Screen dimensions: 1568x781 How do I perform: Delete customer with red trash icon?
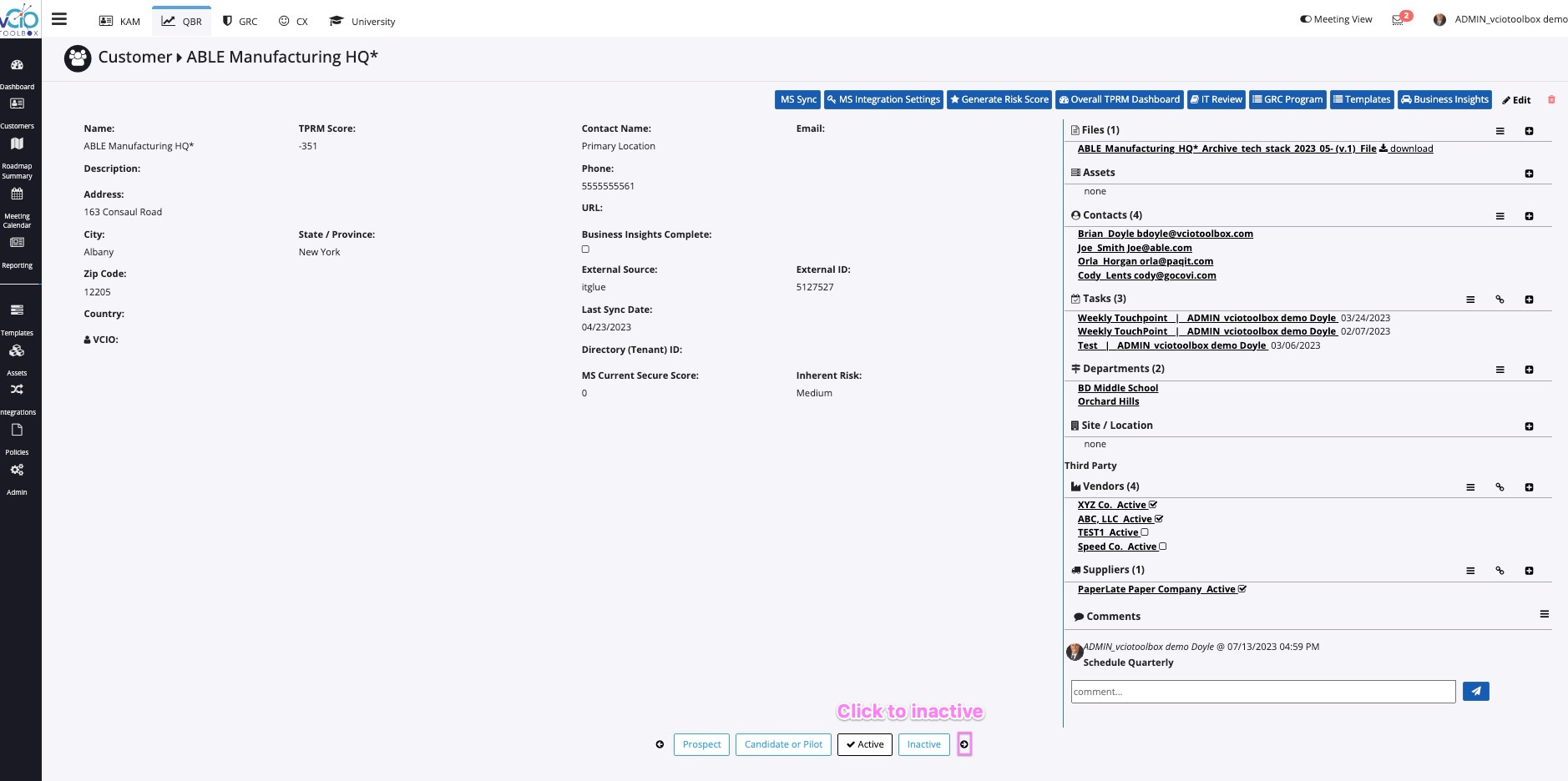(x=1551, y=99)
